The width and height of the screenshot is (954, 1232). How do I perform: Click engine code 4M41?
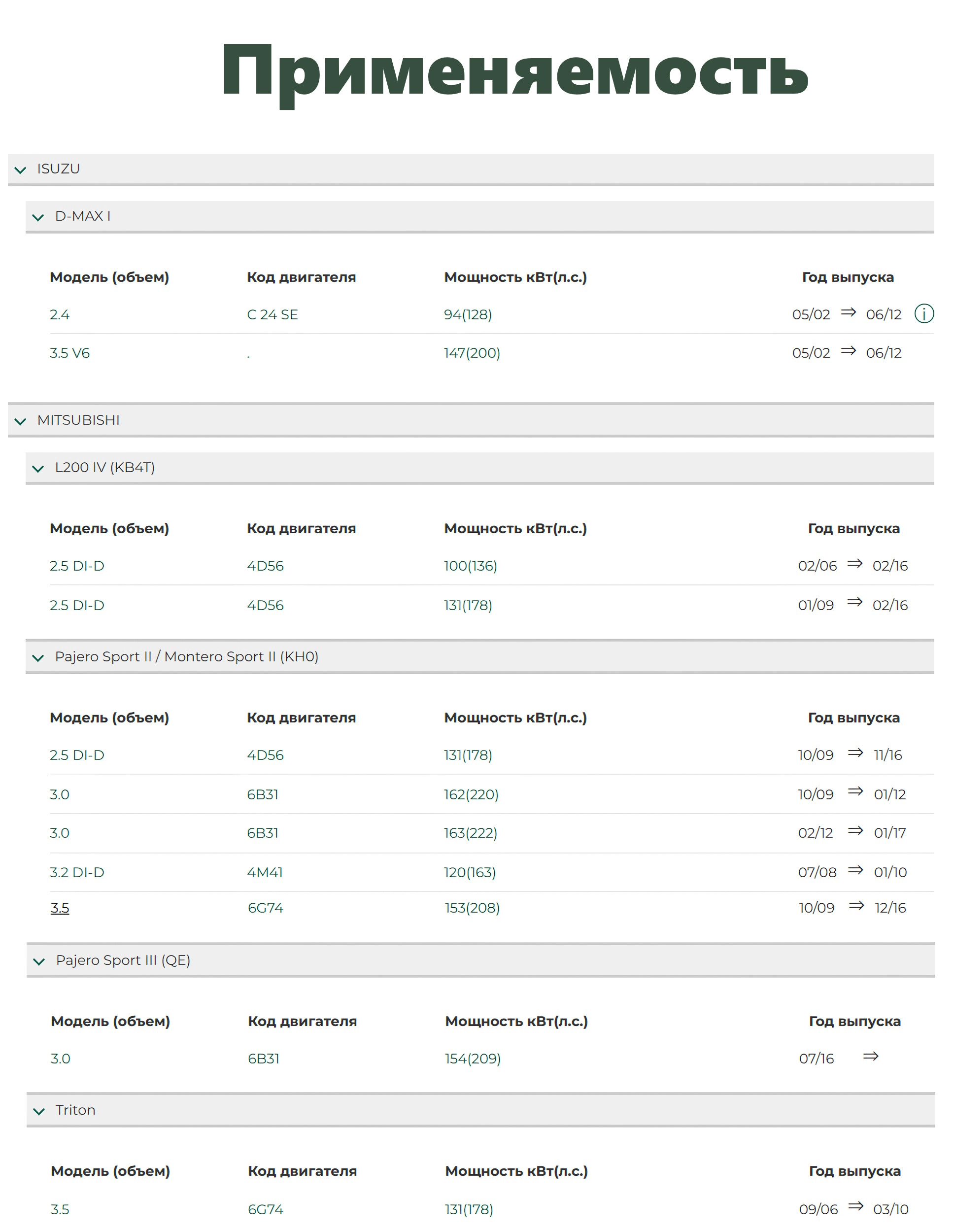265,872
